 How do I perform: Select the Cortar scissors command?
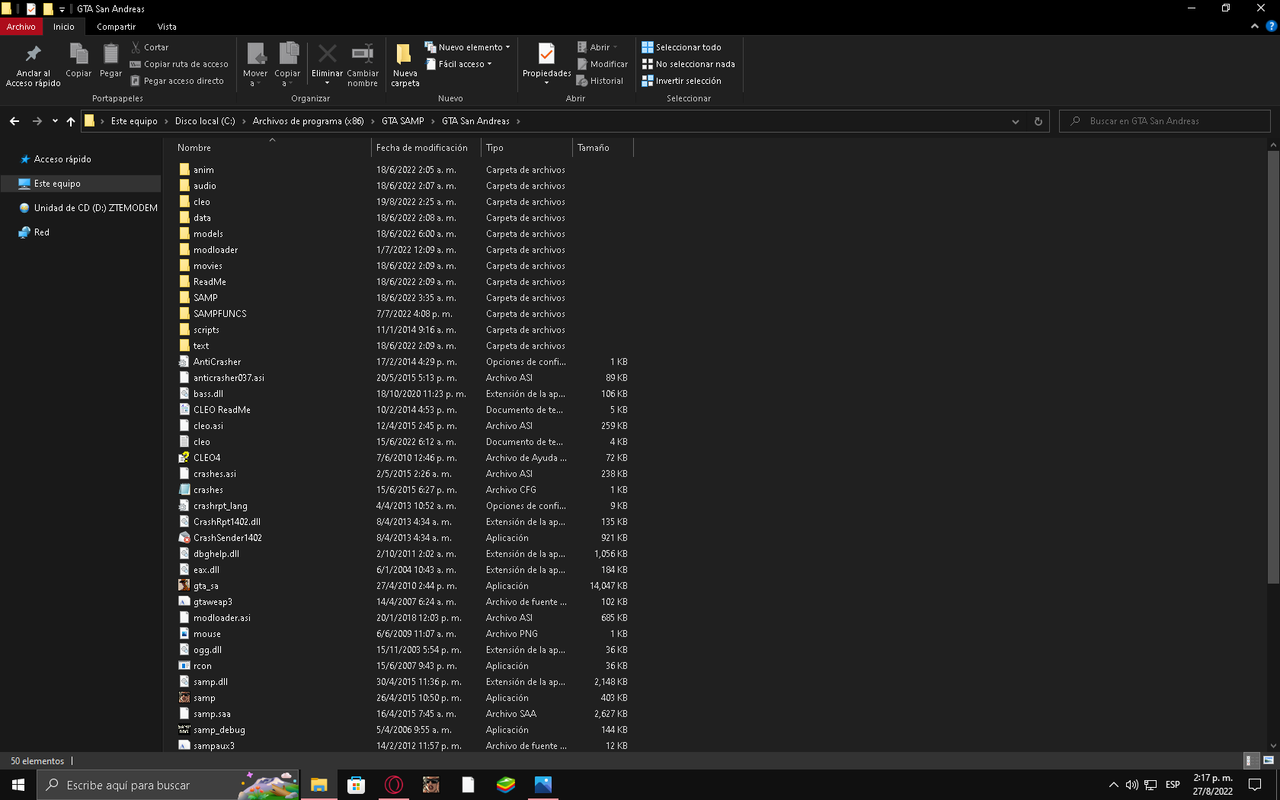point(150,47)
